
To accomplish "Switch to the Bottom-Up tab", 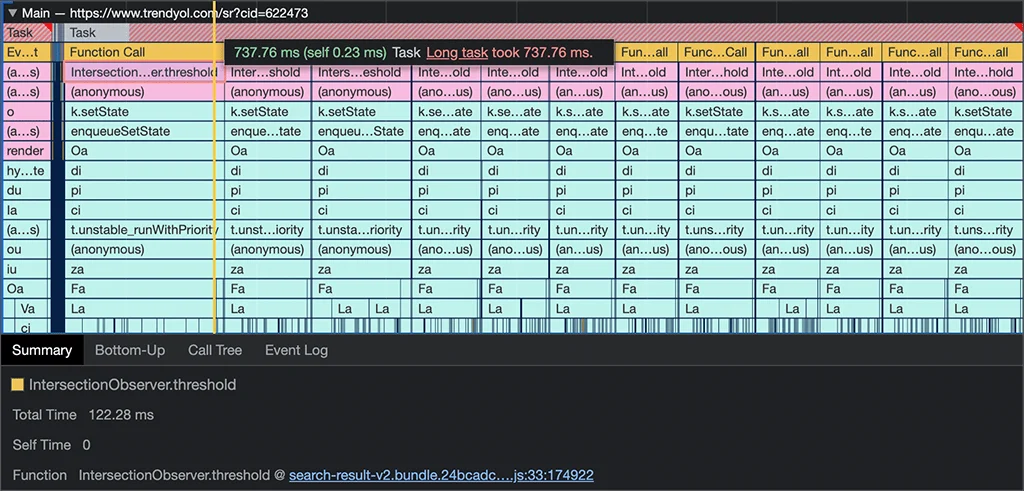I will 129,350.
